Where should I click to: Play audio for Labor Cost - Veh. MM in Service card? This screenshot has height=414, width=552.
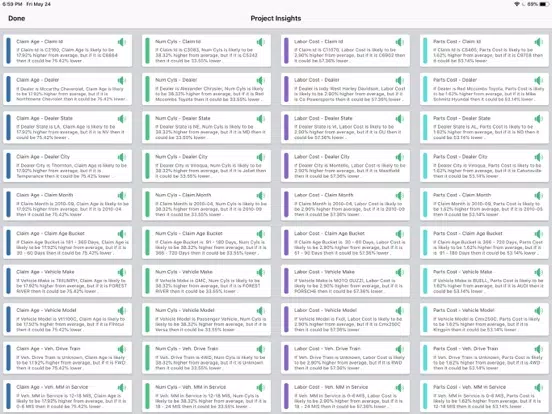click(400, 388)
